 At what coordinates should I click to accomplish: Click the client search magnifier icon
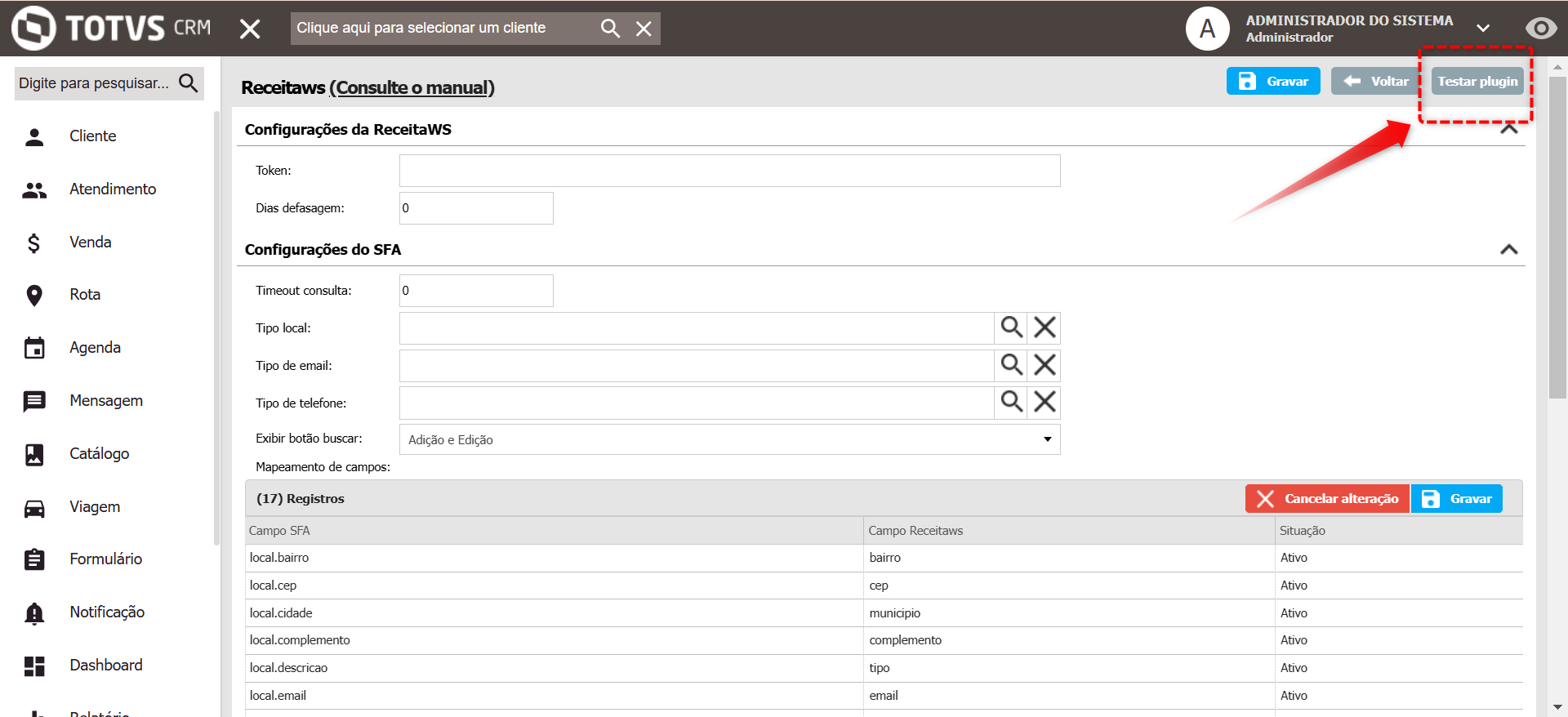[610, 29]
